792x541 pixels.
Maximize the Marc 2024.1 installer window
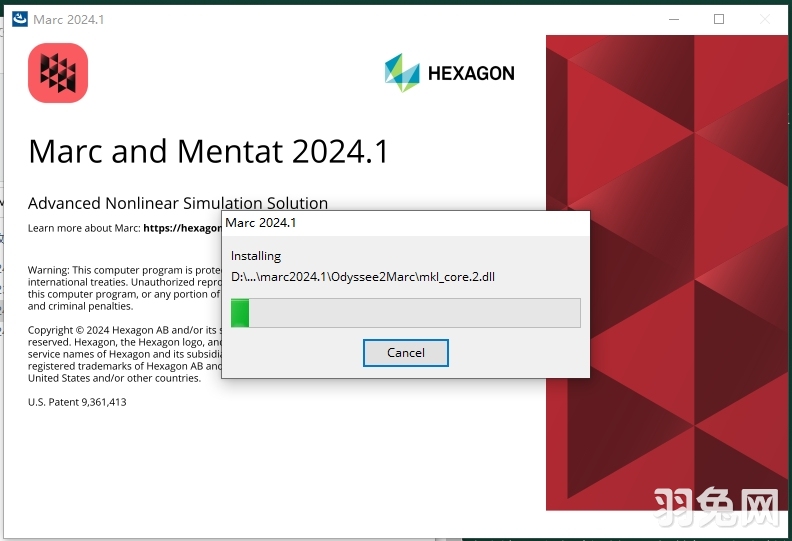718,19
